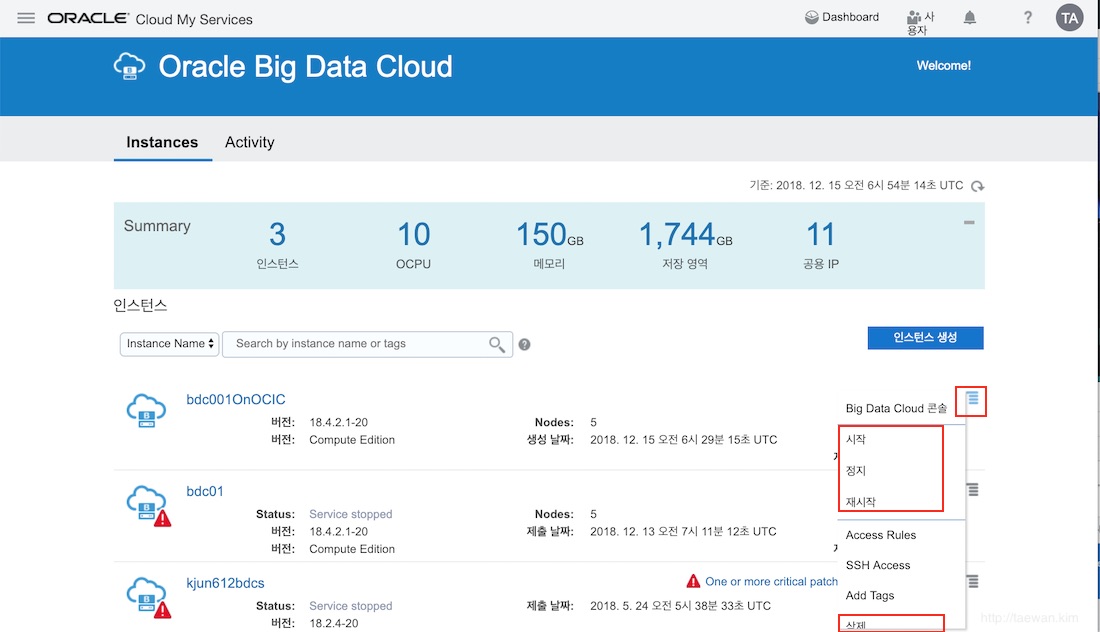Click the kjun612bdcs Service stopped status
Viewport: 1100px width, 632px height.
coord(351,606)
